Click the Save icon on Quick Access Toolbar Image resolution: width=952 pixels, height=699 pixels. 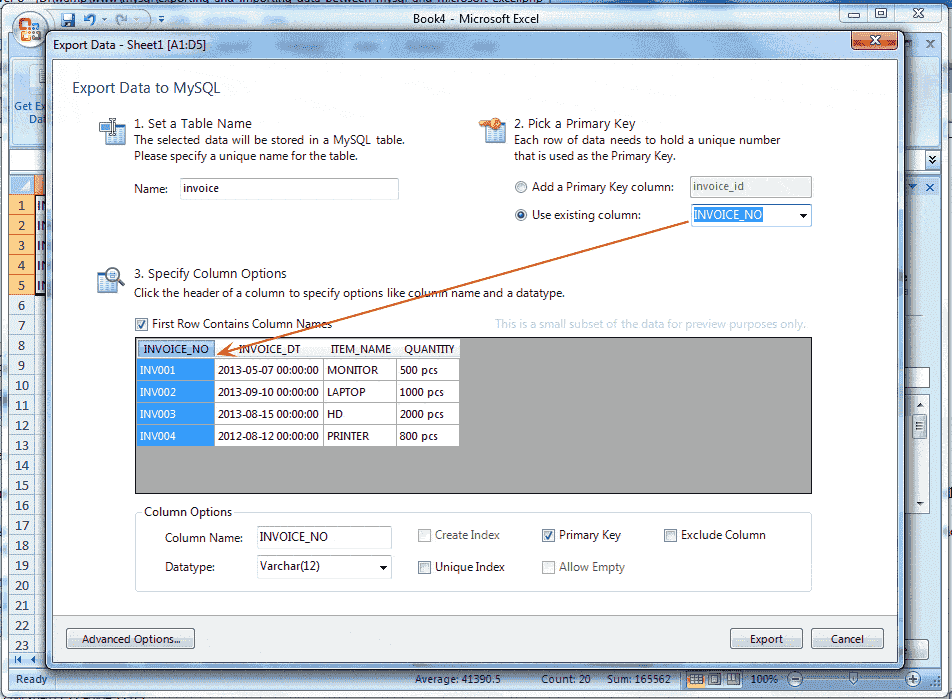pos(66,18)
